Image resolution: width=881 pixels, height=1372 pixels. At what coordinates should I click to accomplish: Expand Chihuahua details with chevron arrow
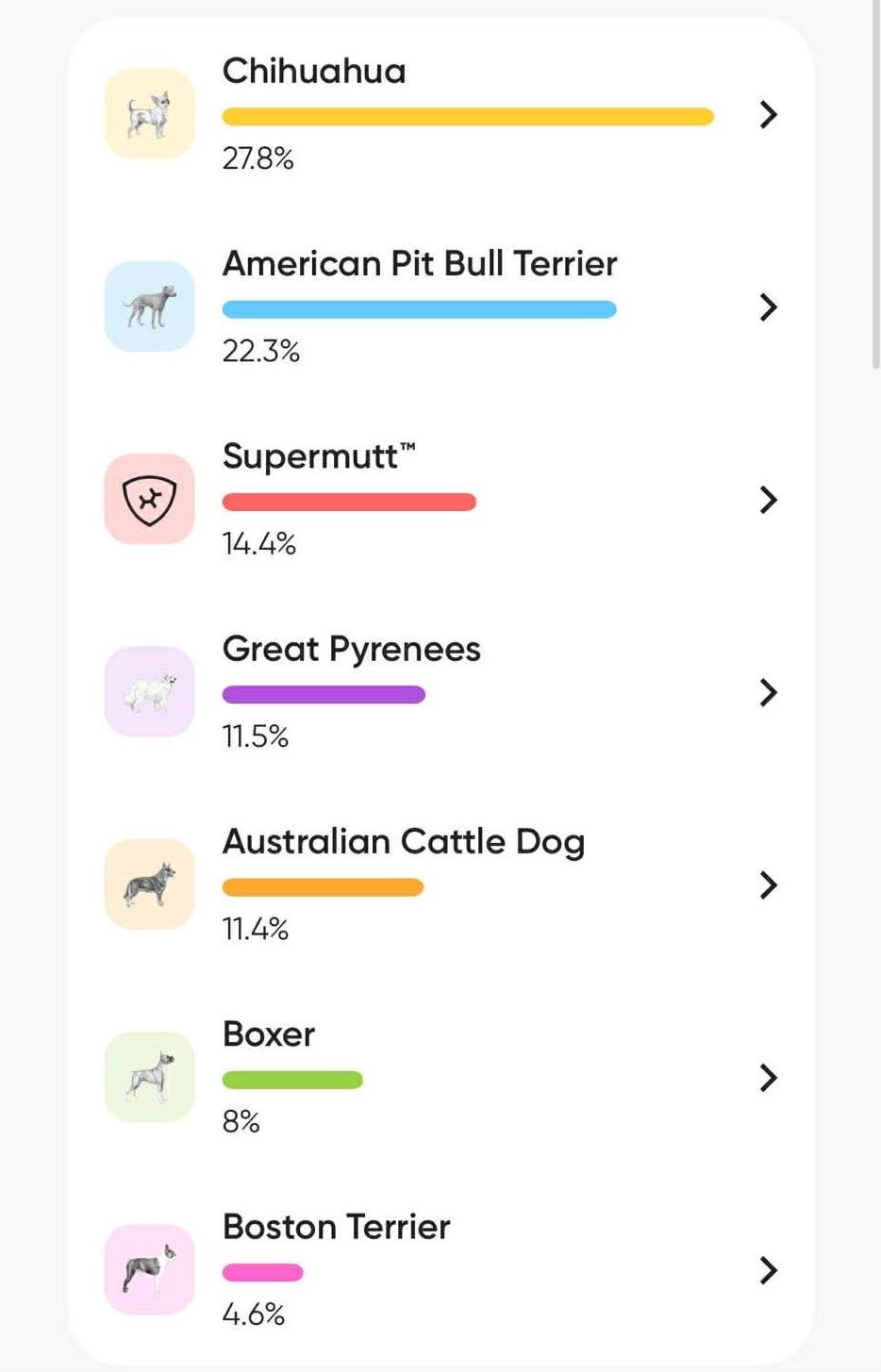pos(769,115)
